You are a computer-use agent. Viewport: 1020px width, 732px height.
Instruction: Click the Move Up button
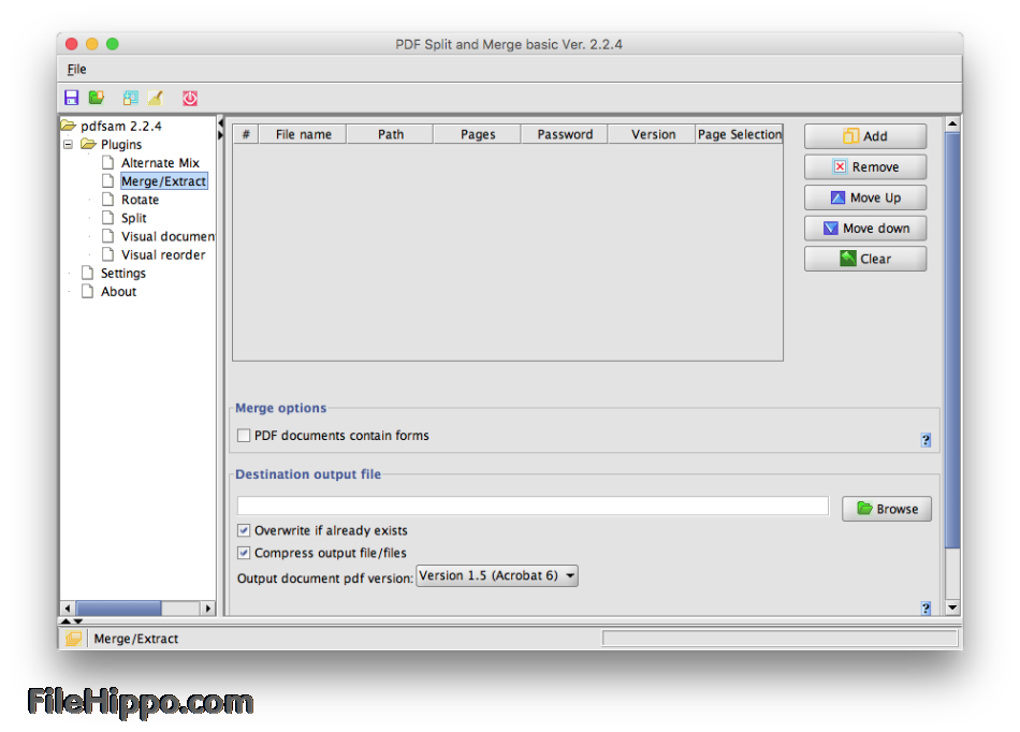pos(865,197)
